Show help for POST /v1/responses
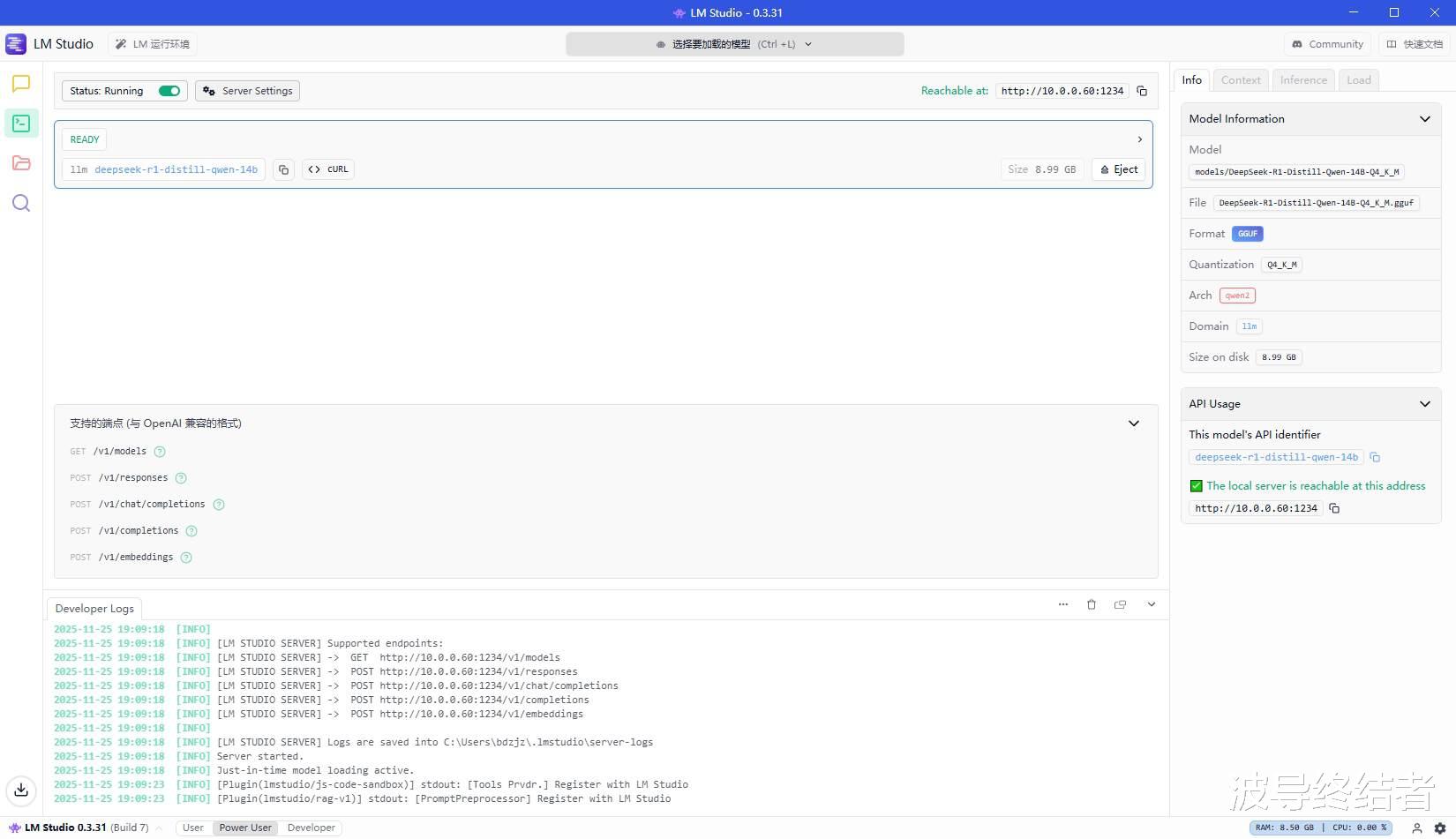1456x839 pixels. pos(181,478)
